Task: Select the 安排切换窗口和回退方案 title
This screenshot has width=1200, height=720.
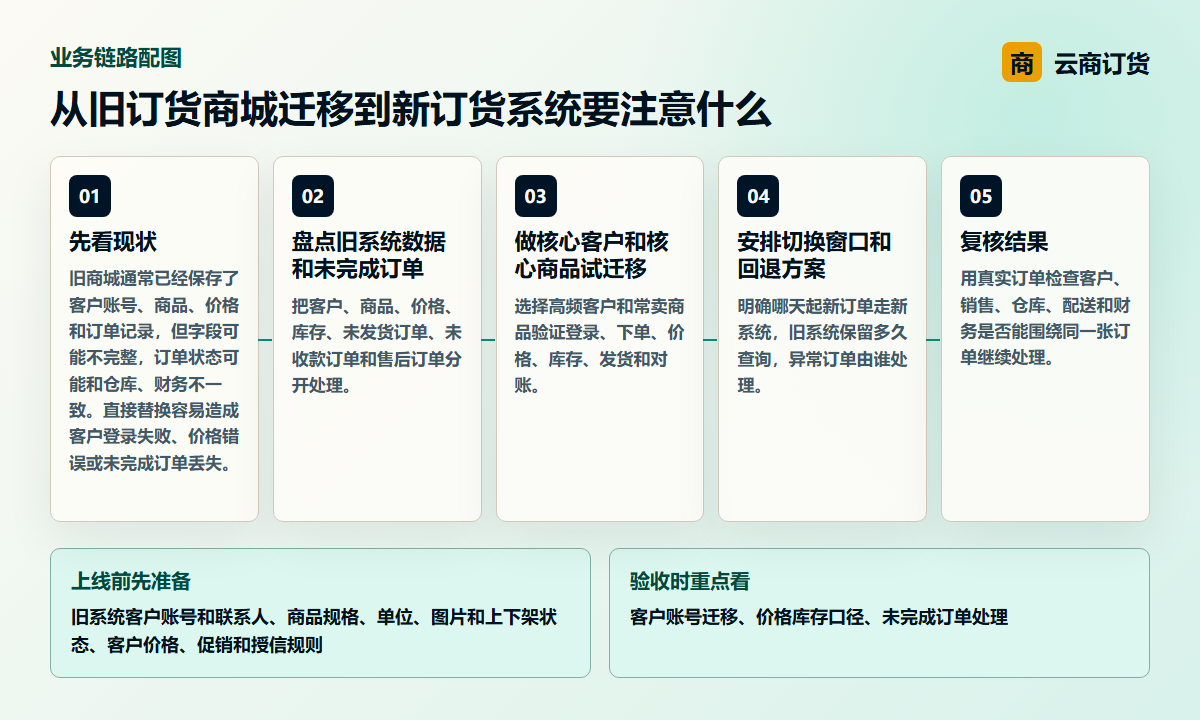Action: 814,256
